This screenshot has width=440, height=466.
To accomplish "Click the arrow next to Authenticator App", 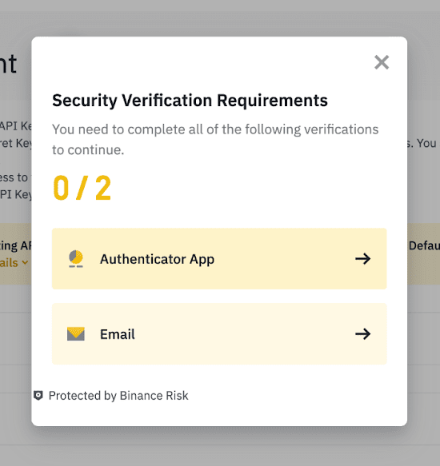I will point(363,259).
